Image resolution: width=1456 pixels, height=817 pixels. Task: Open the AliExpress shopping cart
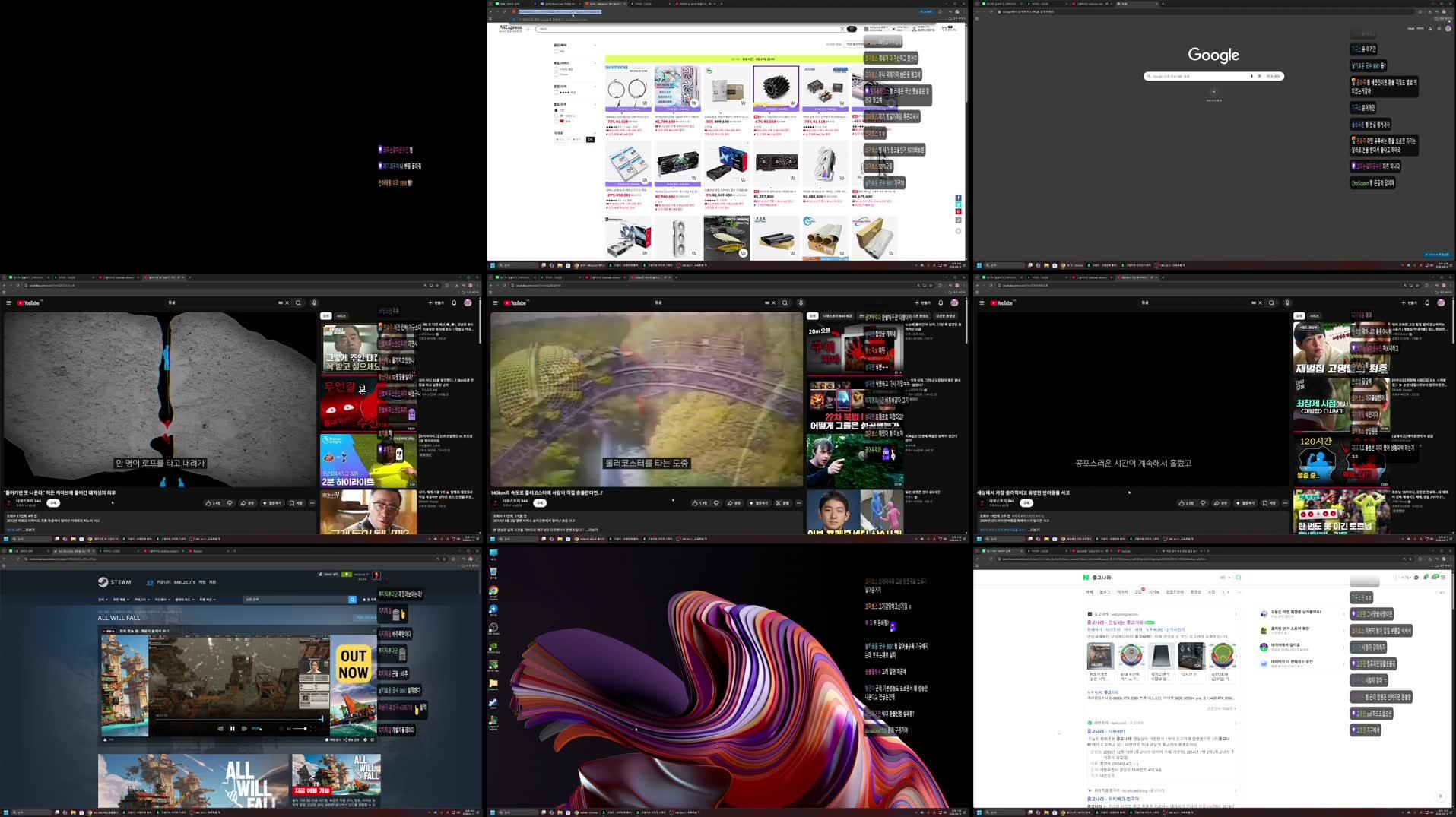coord(944,28)
